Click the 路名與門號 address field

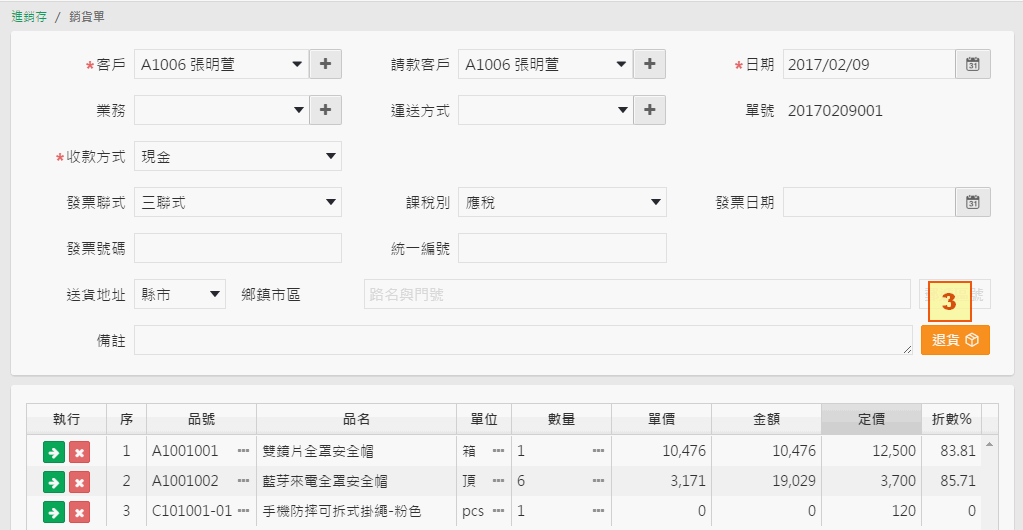click(637, 294)
